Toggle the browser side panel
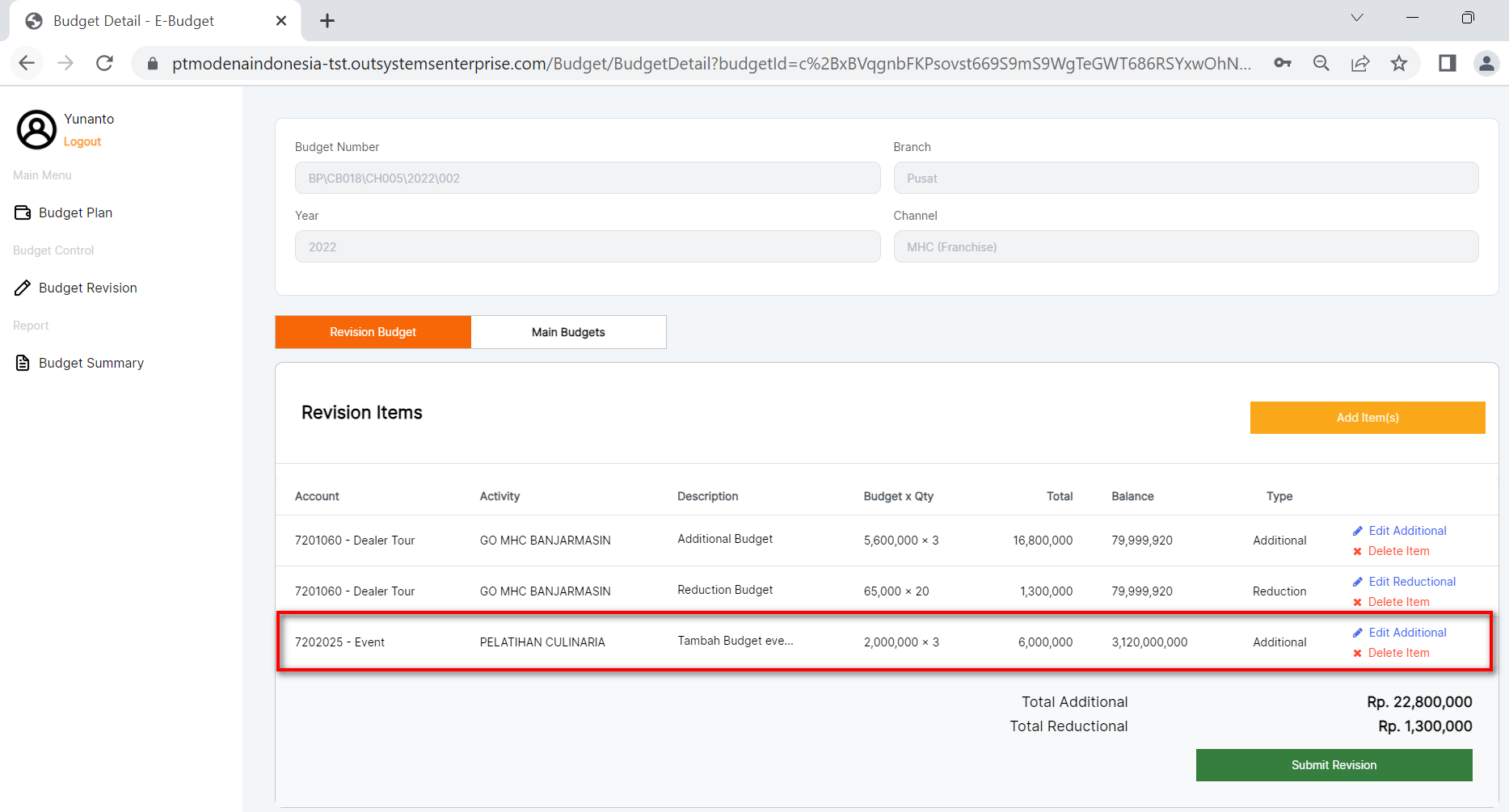The image size is (1509, 812). (x=1447, y=63)
